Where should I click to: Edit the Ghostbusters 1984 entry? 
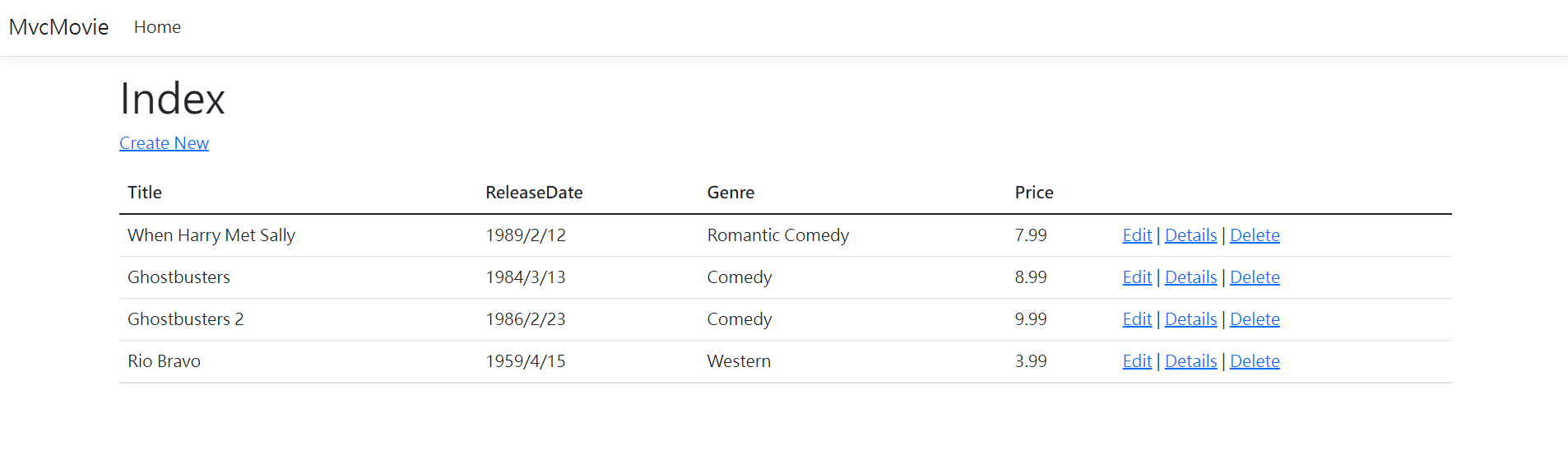[x=1137, y=277]
